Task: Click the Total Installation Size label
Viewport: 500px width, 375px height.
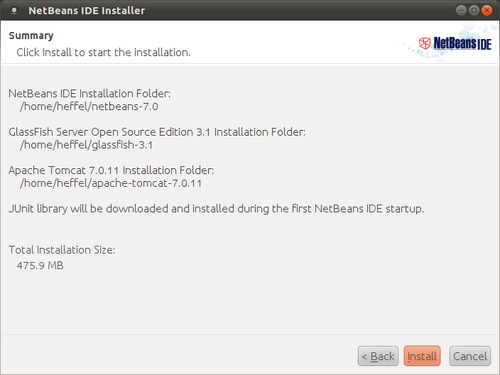Action: click(62, 250)
